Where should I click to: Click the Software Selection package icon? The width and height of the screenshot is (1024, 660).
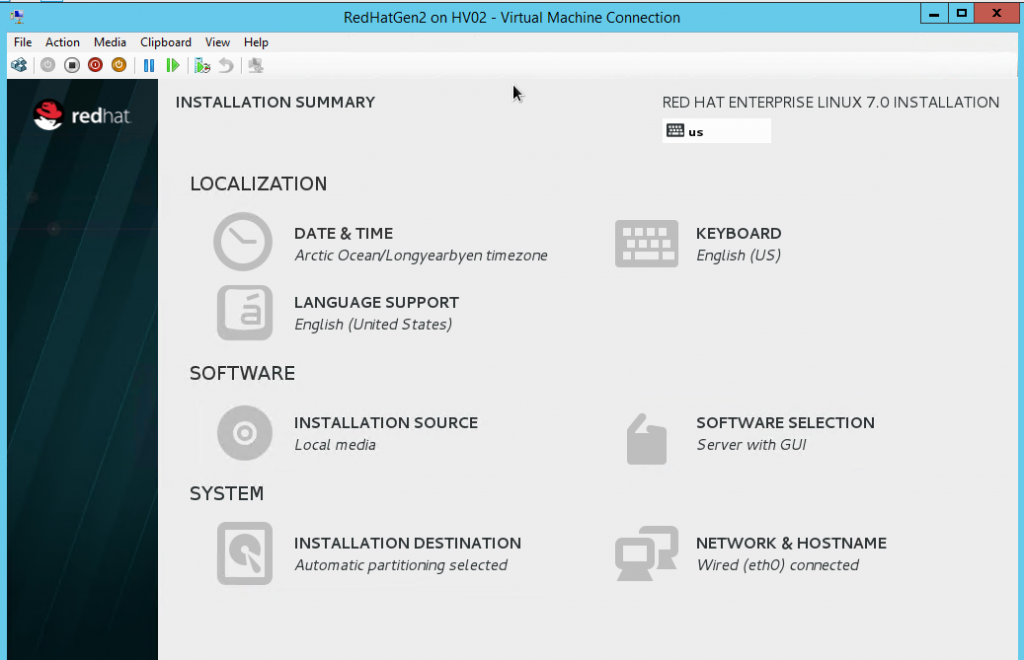click(x=647, y=439)
